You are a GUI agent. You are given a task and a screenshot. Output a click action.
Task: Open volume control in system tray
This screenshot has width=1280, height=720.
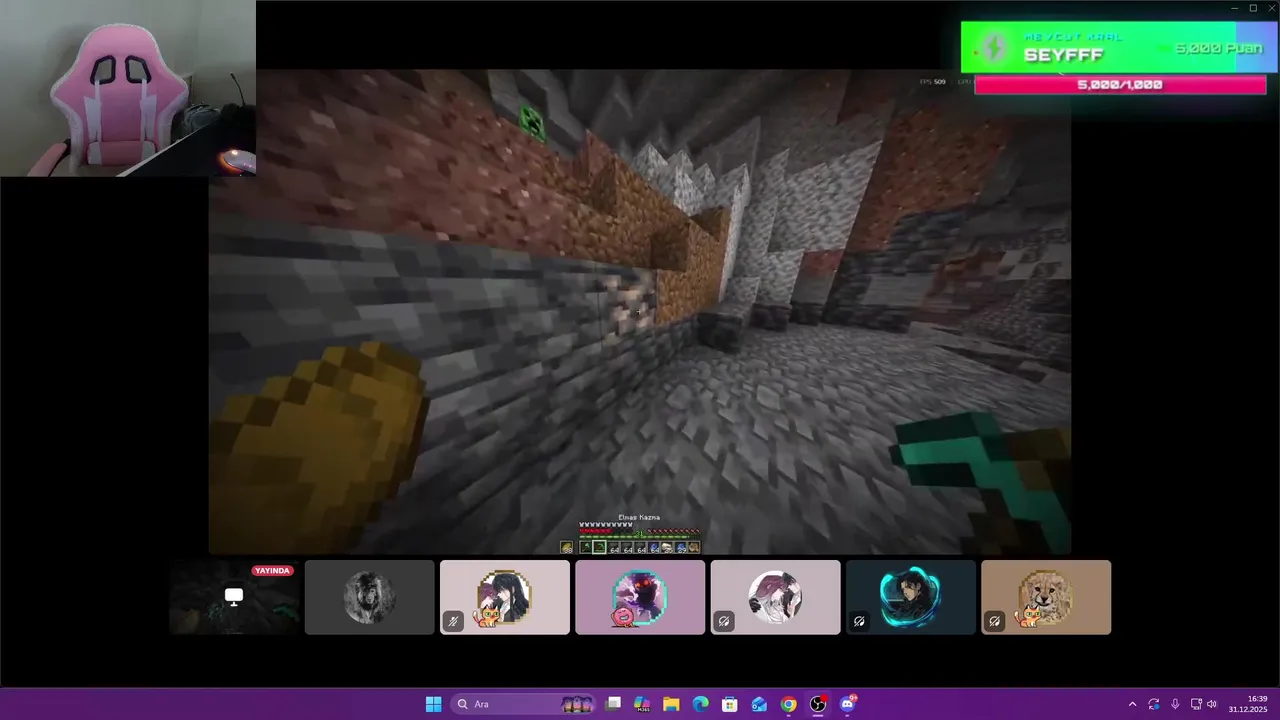pyautogui.click(x=1212, y=704)
